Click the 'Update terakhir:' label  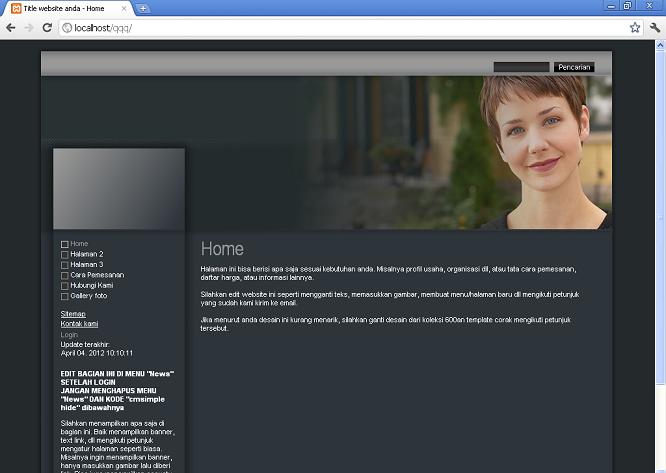coord(85,345)
